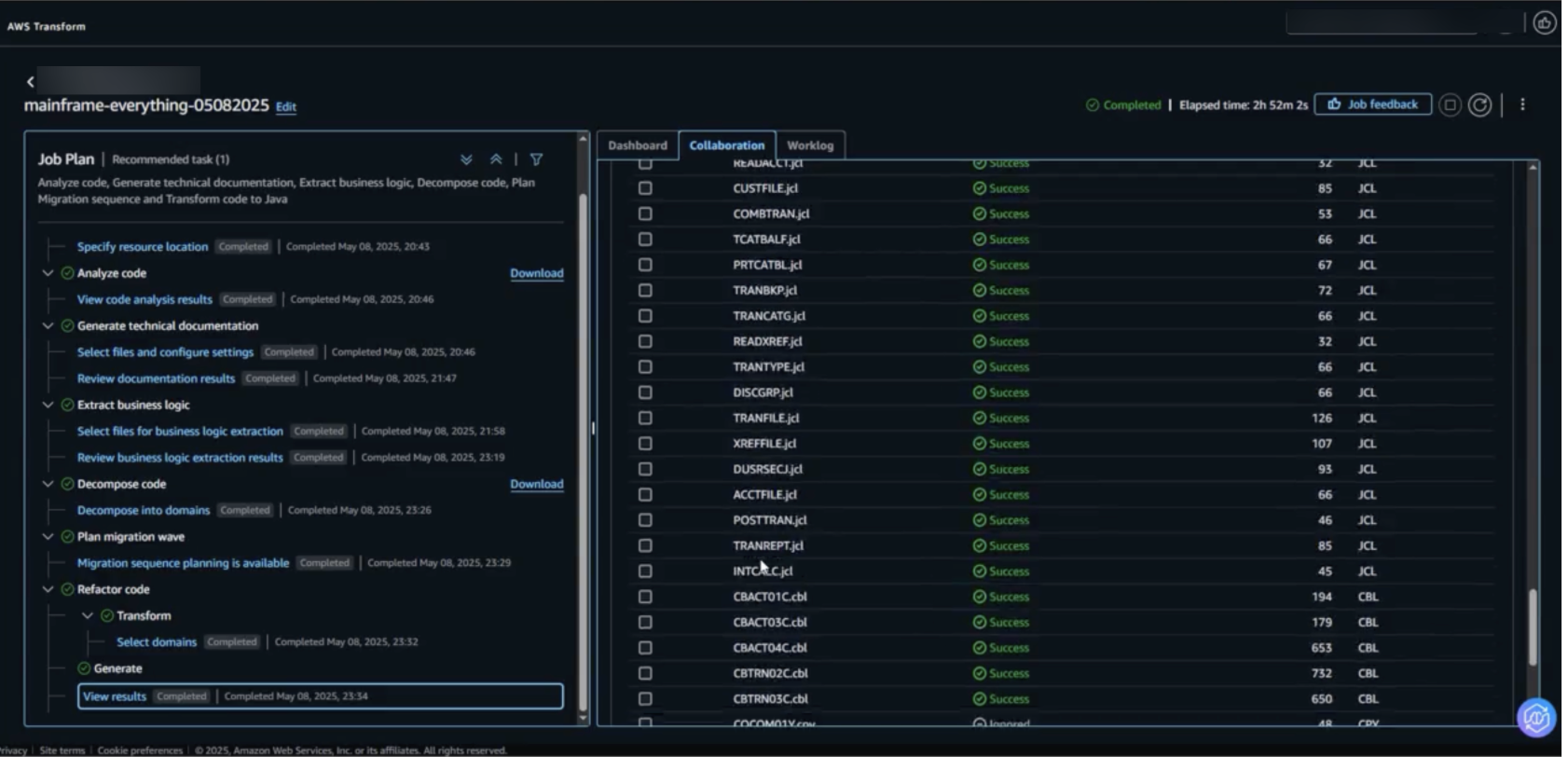This screenshot has width=1568, height=757.
Task: Collapse all Job Plan tasks with double-up chevrons
Action: (x=496, y=159)
